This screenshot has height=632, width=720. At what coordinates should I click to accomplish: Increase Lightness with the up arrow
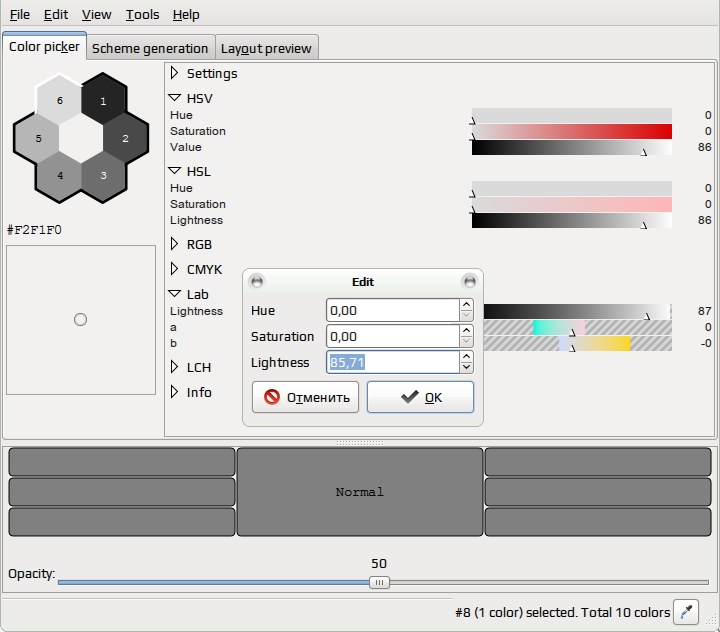tap(466, 356)
